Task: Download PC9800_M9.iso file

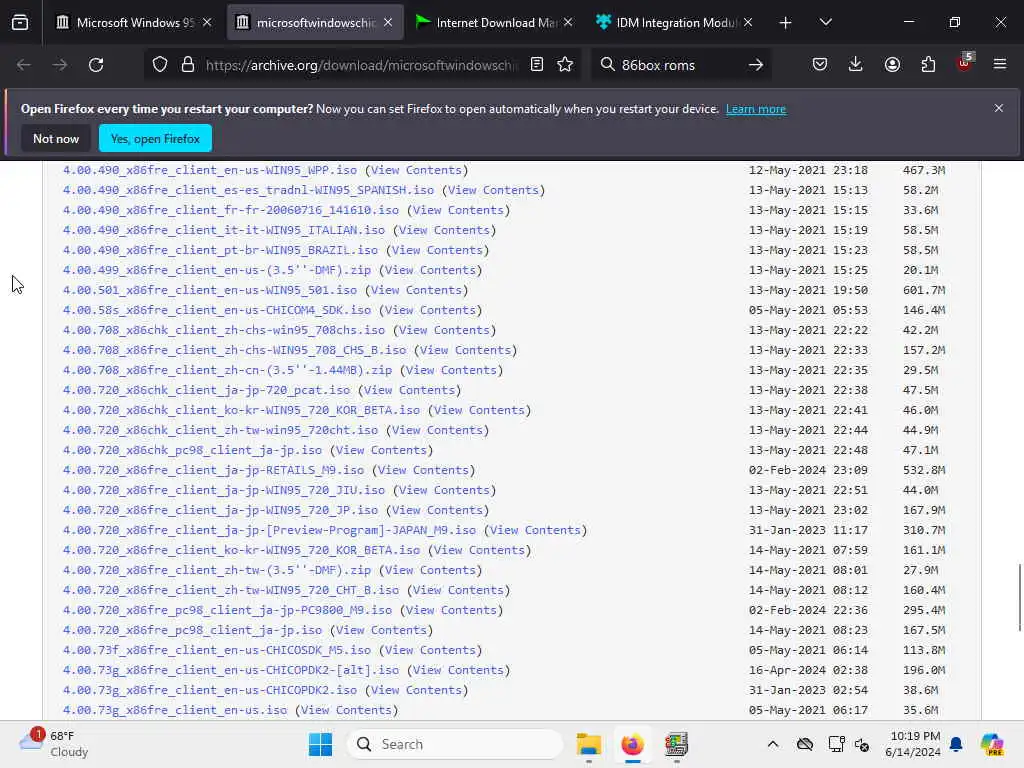Action: [227, 610]
